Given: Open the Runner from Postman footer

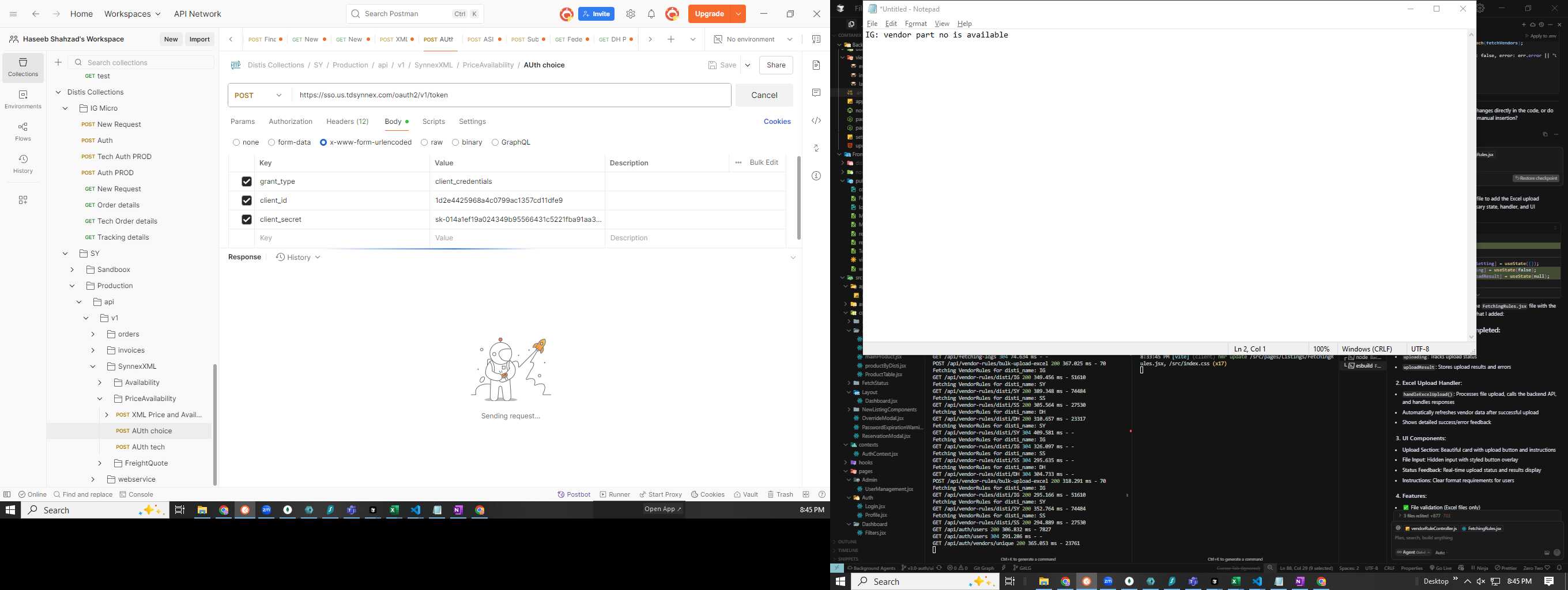Looking at the screenshot, I should (615, 494).
